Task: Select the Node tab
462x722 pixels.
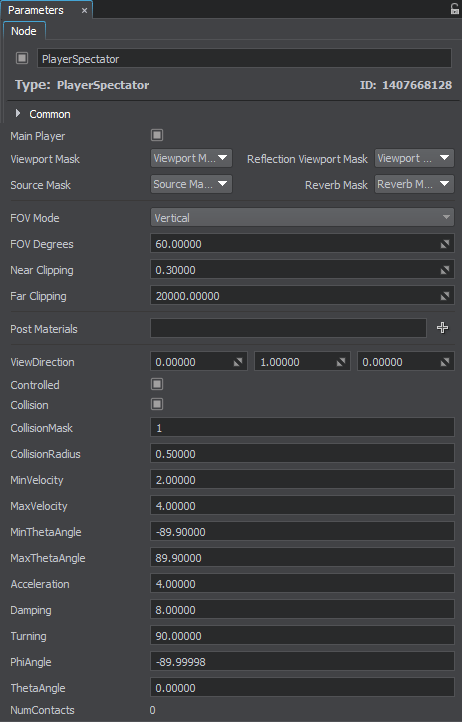Action: 24,31
